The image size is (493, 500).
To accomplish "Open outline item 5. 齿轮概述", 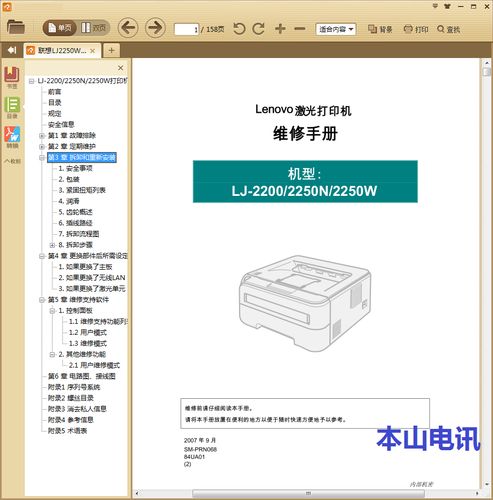I will tap(75, 212).
